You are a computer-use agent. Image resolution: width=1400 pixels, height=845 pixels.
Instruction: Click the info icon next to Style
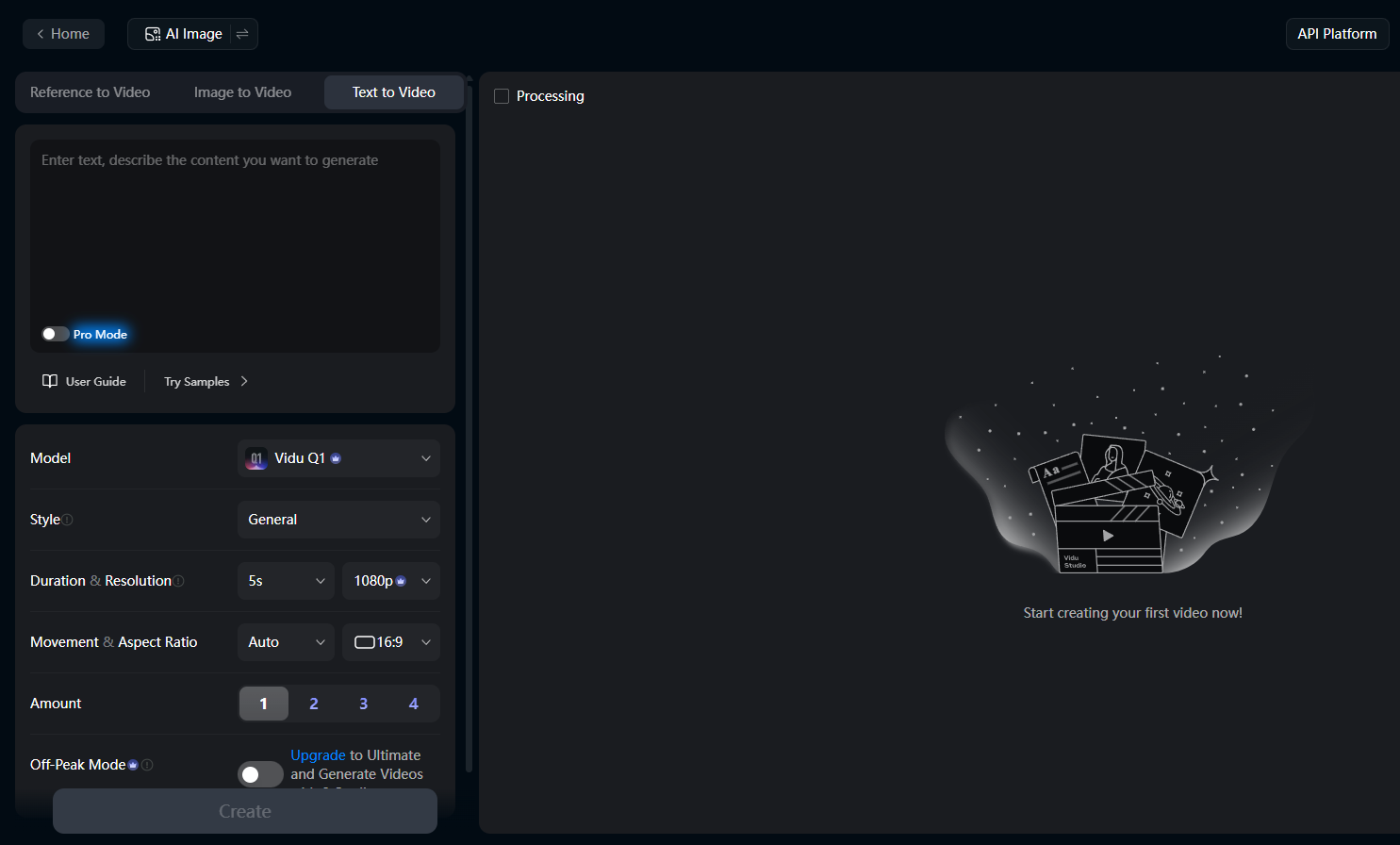coord(68,520)
